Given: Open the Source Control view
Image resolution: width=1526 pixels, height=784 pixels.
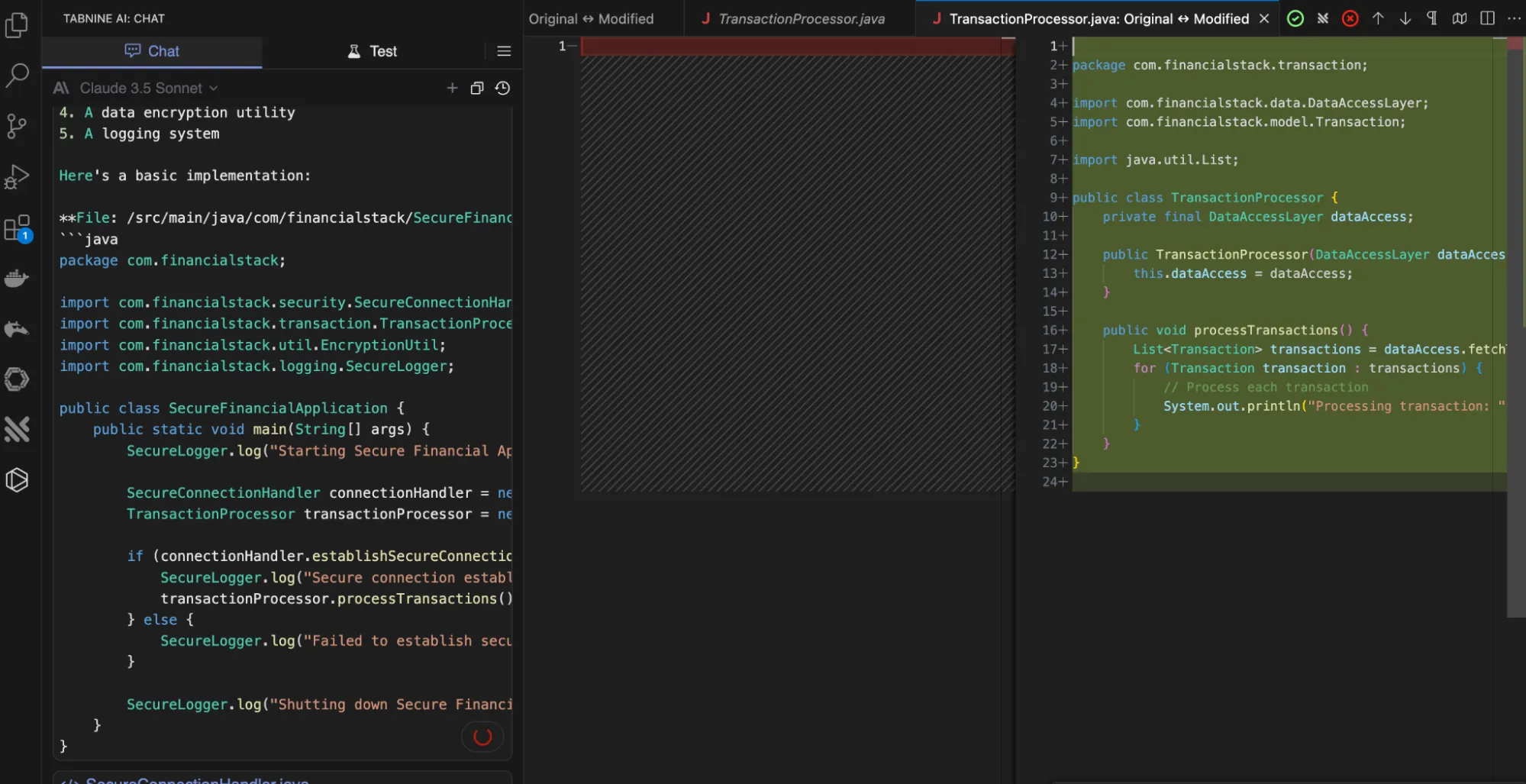Looking at the screenshot, I should pyautogui.click(x=17, y=126).
